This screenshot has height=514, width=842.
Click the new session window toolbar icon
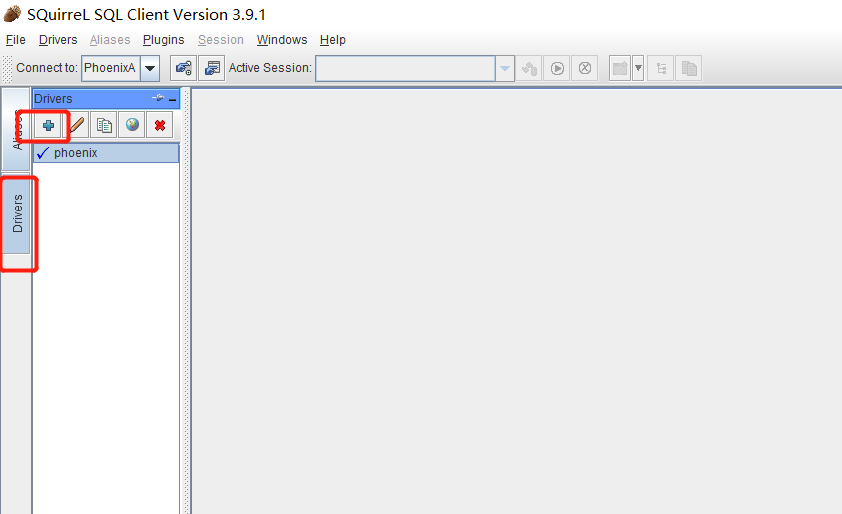point(620,68)
